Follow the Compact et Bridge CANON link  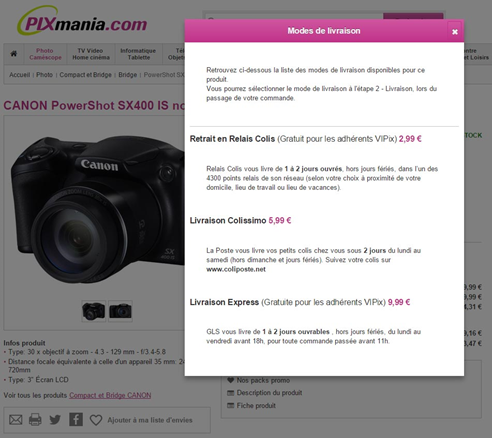[110, 395]
